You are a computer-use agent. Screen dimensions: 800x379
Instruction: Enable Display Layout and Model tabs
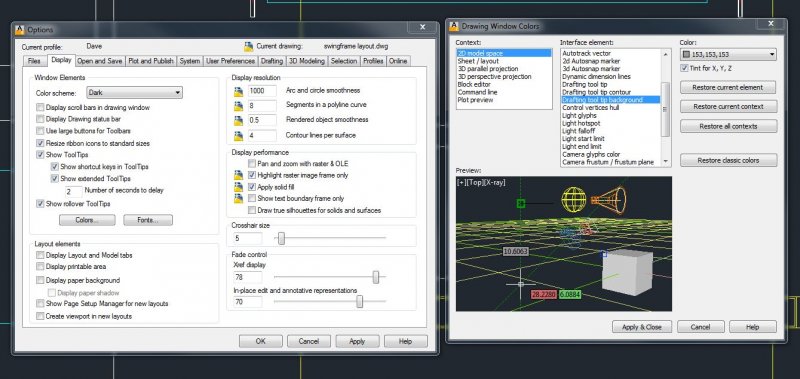40,255
